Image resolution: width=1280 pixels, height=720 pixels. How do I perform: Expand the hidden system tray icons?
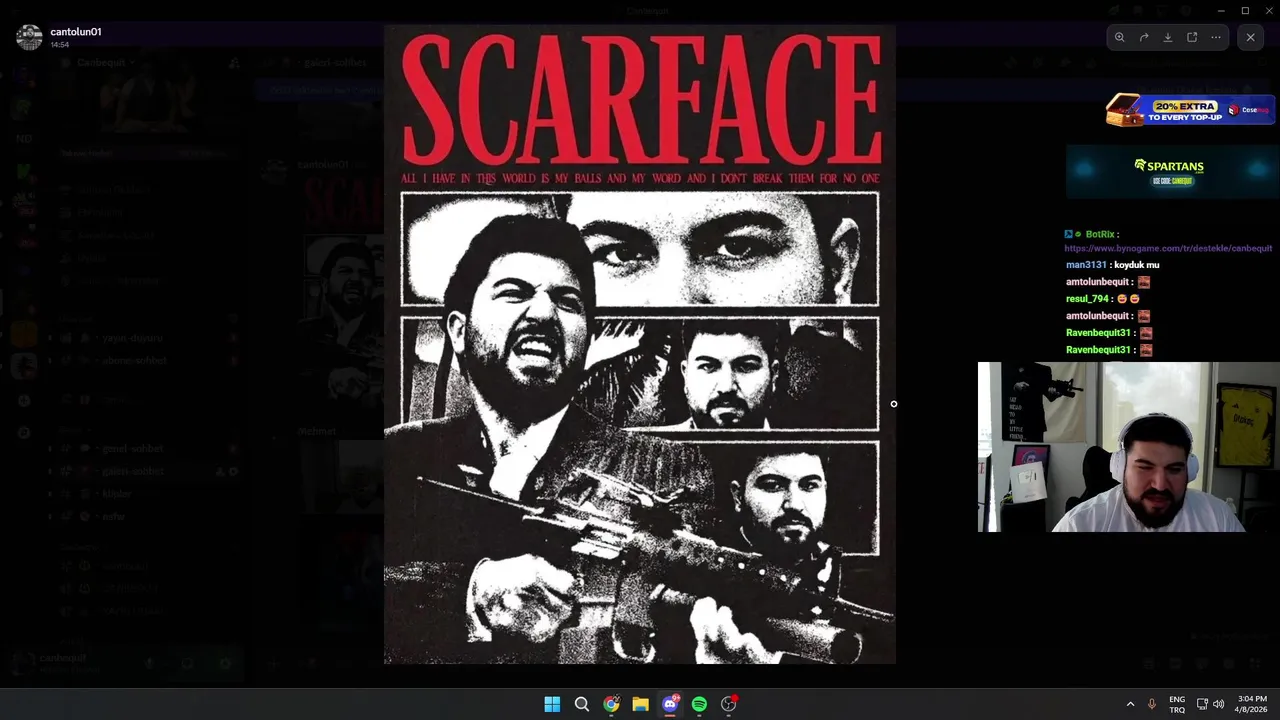point(1130,704)
